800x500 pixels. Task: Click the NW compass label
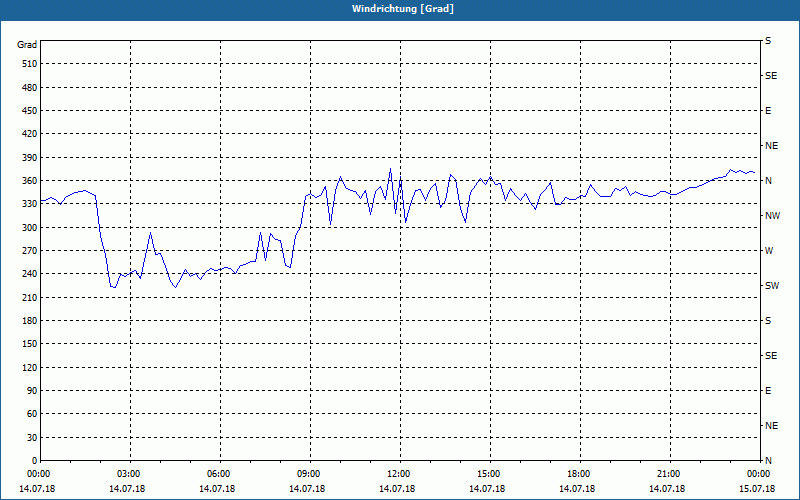click(x=772, y=216)
